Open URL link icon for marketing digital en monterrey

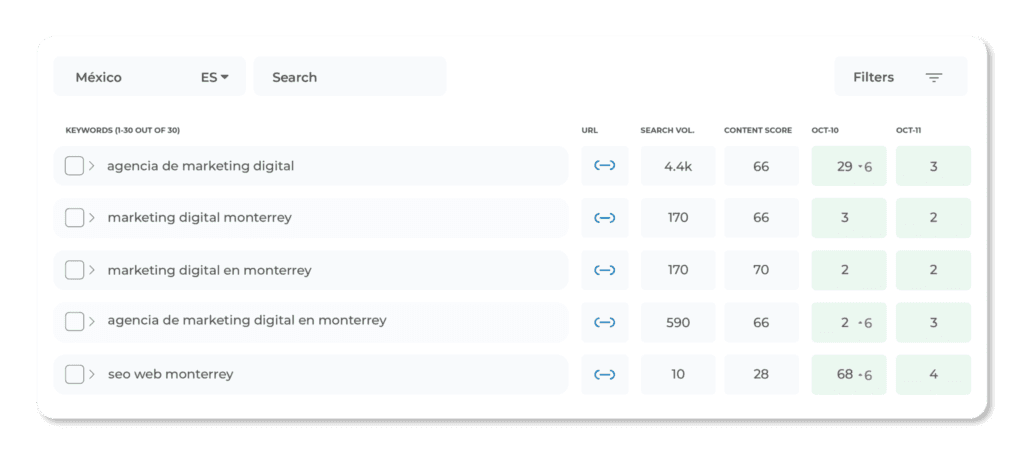point(604,270)
